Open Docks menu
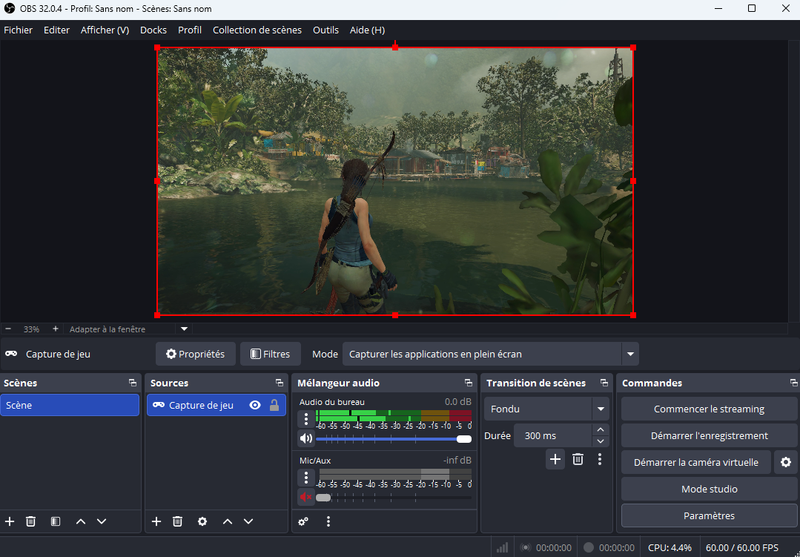This screenshot has width=800, height=557. click(x=153, y=30)
